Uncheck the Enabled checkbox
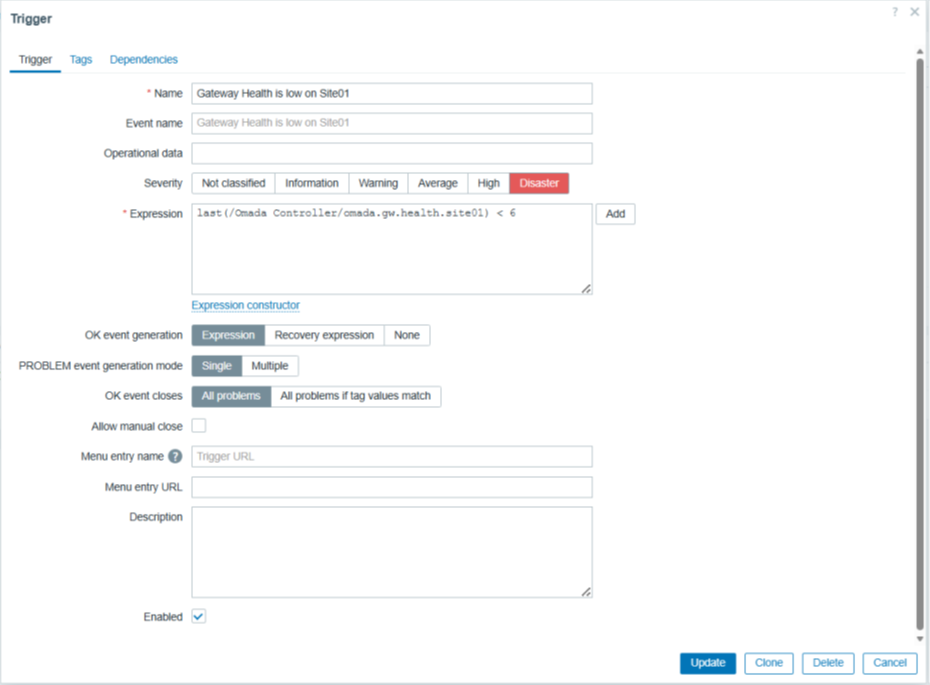The image size is (930, 685). pyautogui.click(x=199, y=617)
